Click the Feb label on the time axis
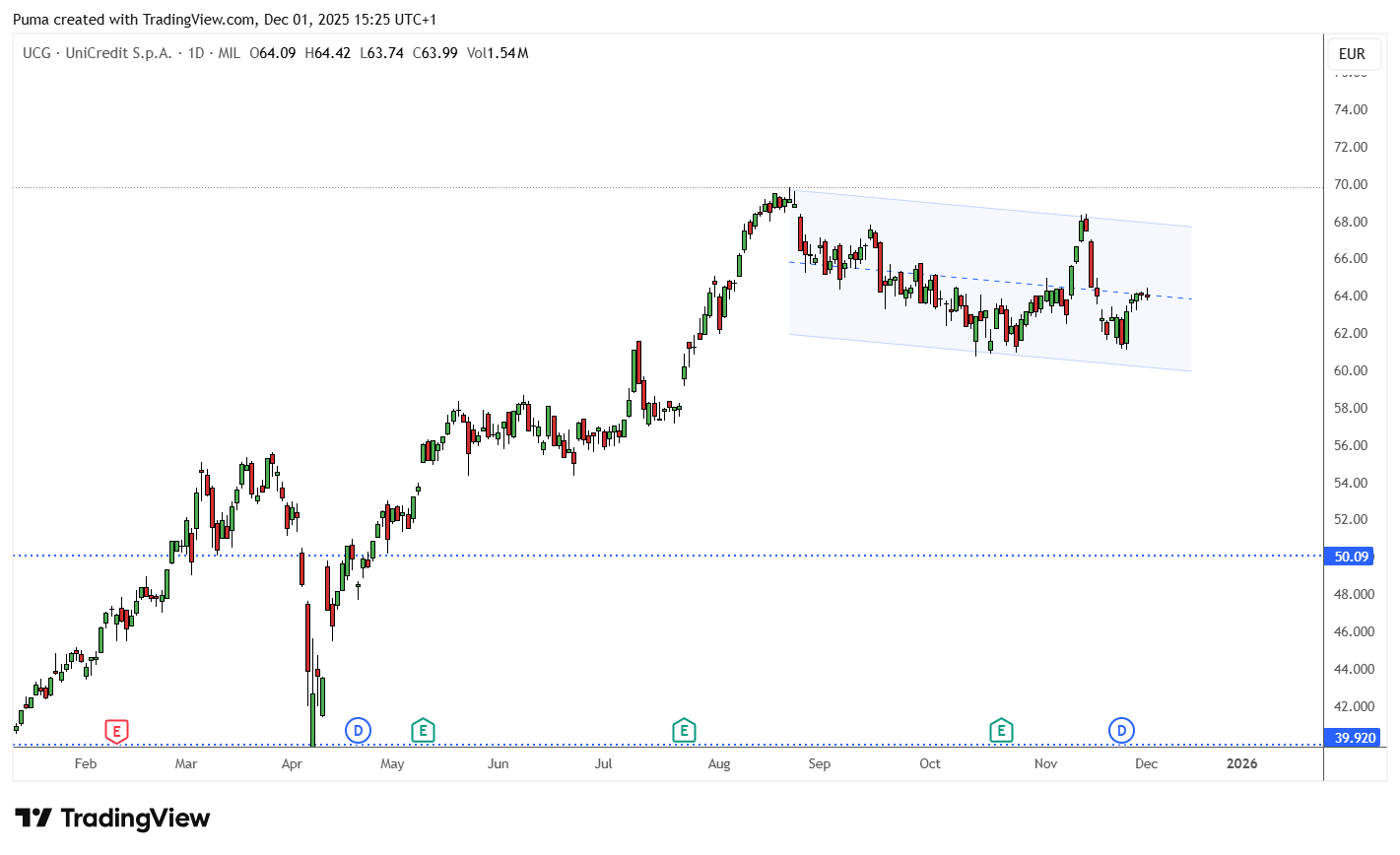This screenshot has width=1400, height=855. click(x=86, y=763)
